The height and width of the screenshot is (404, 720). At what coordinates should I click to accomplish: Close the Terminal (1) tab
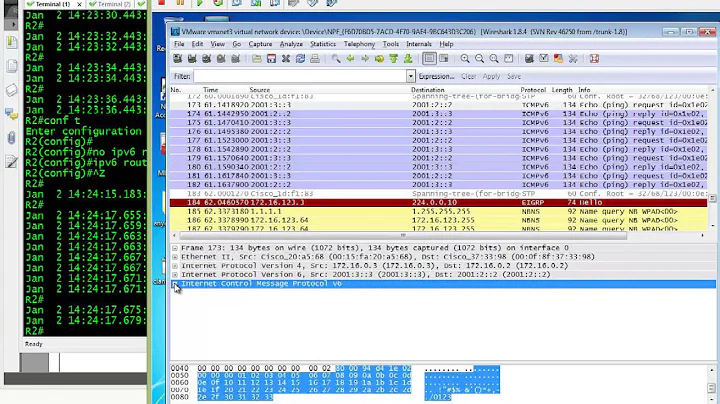[79, 4]
